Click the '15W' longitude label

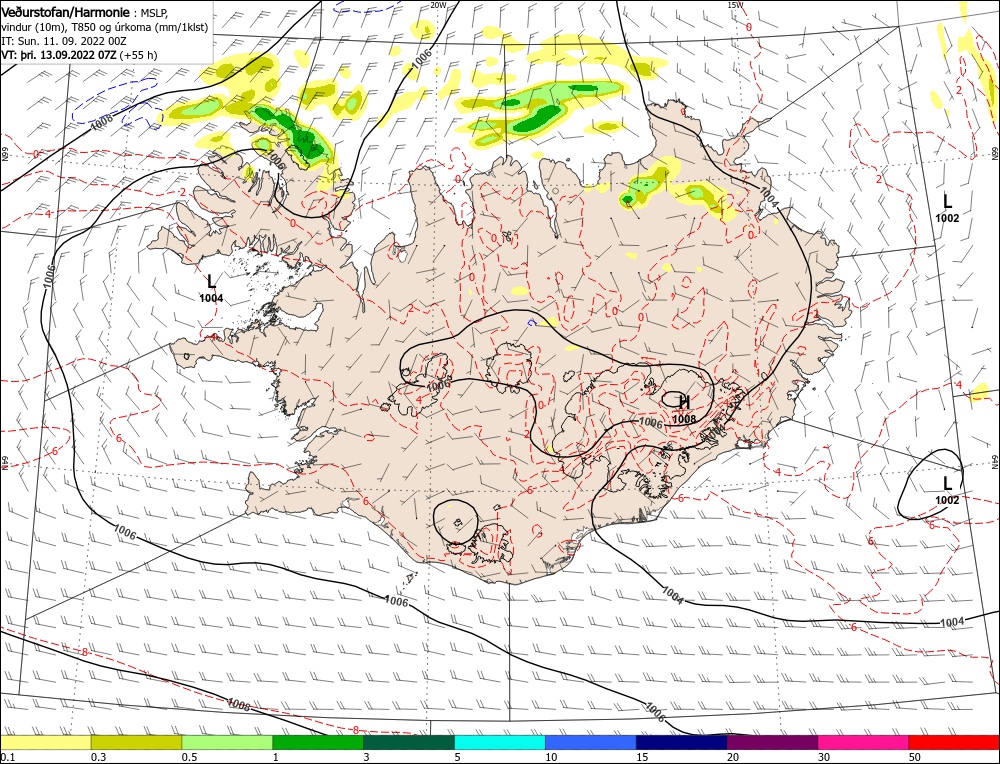coord(735,4)
